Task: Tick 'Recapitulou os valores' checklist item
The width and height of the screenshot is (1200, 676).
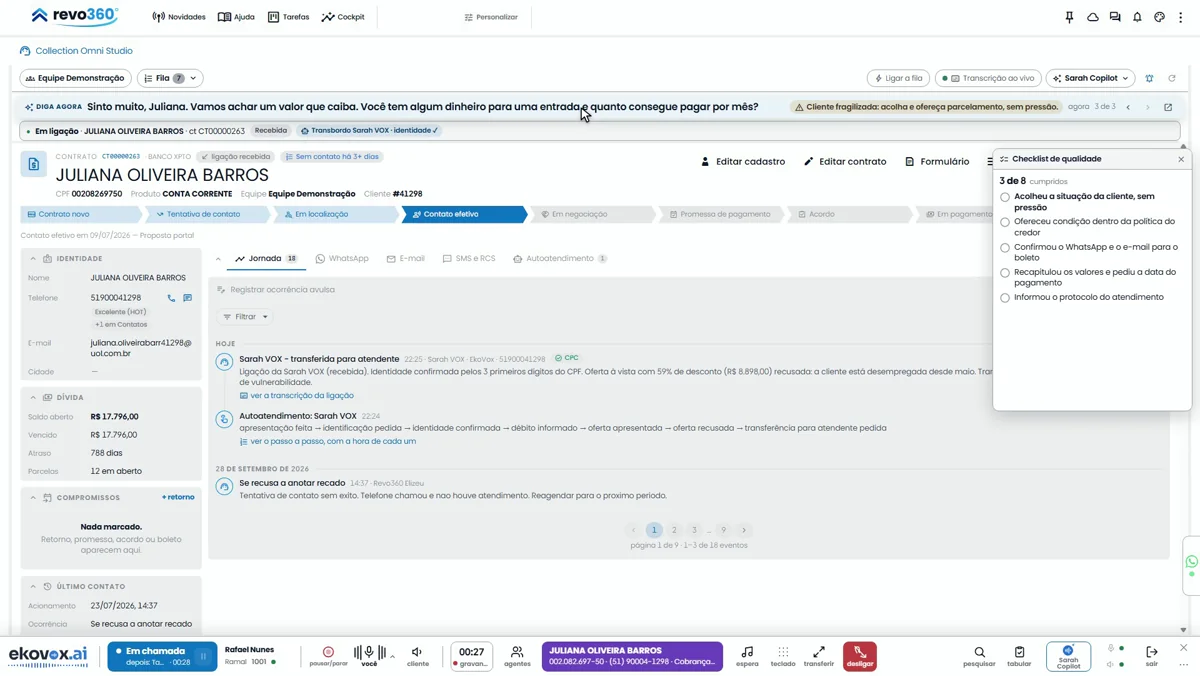Action: click(1005, 272)
